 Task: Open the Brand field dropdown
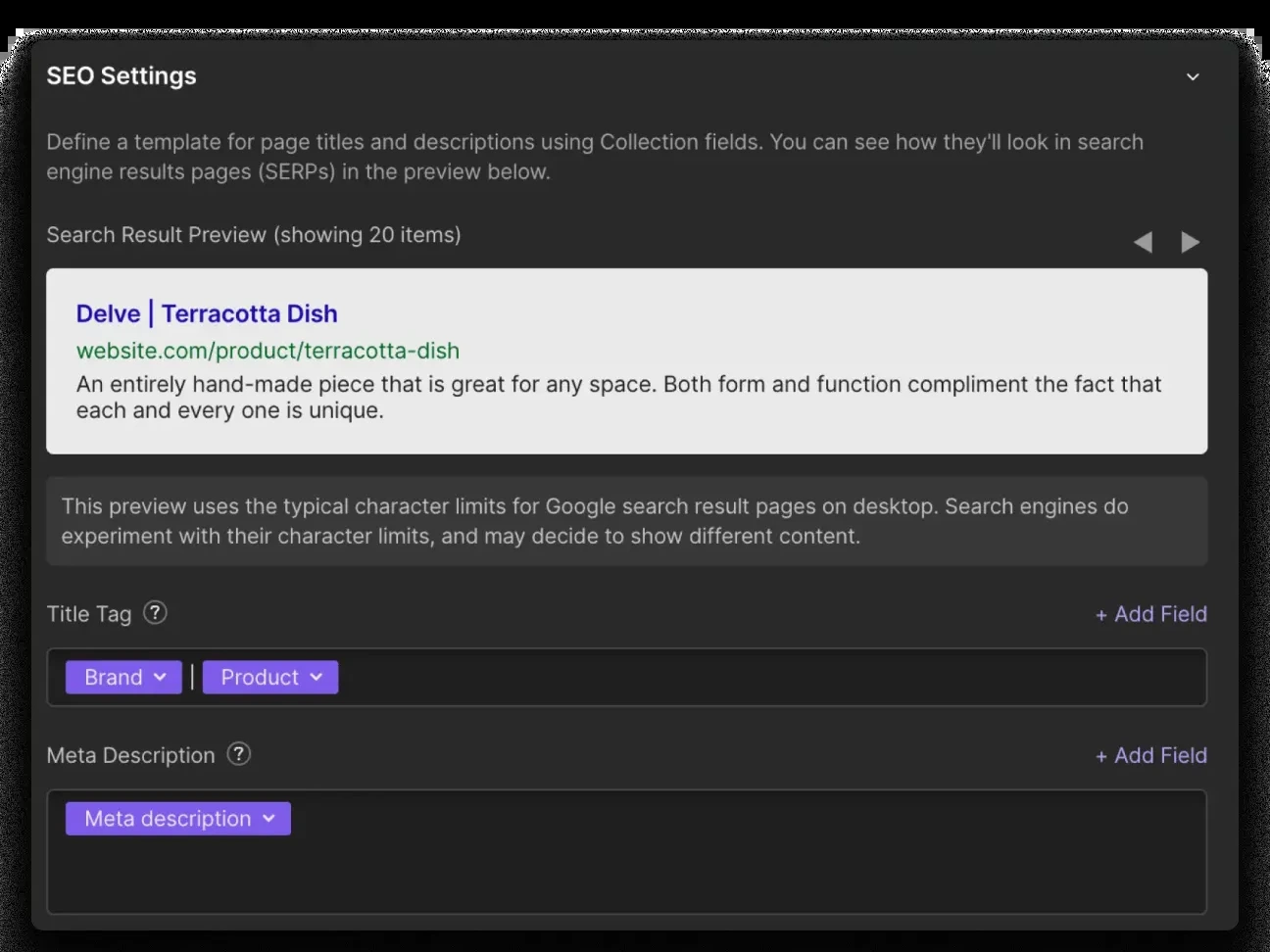(x=123, y=677)
